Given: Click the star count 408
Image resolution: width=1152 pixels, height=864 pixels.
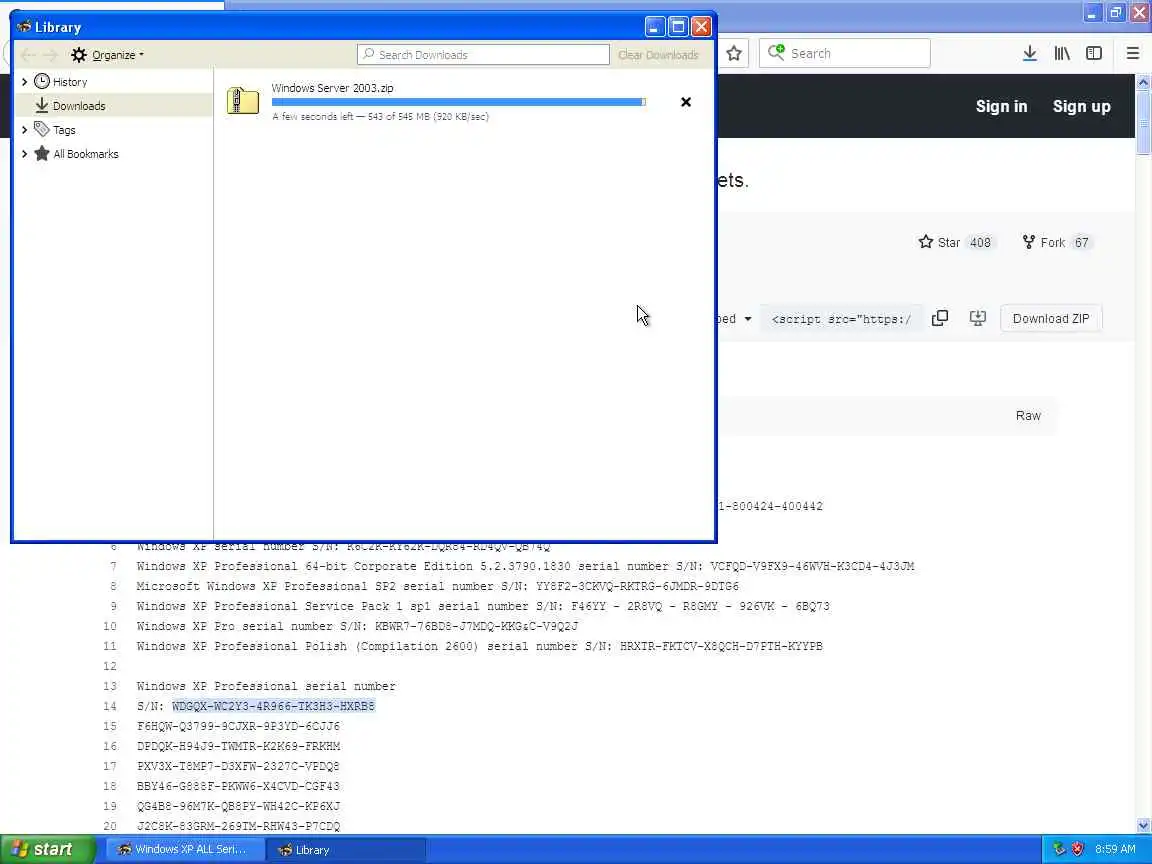Looking at the screenshot, I should click(x=980, y=242).
